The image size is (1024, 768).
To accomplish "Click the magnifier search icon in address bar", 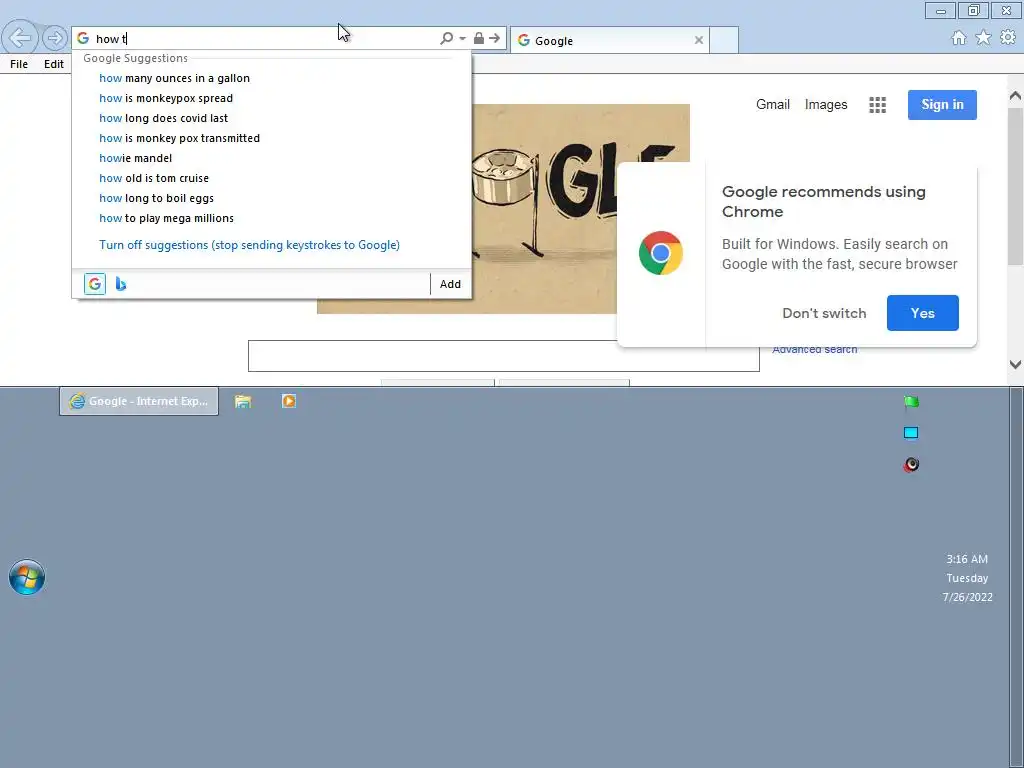I will (x=447, y=39).
